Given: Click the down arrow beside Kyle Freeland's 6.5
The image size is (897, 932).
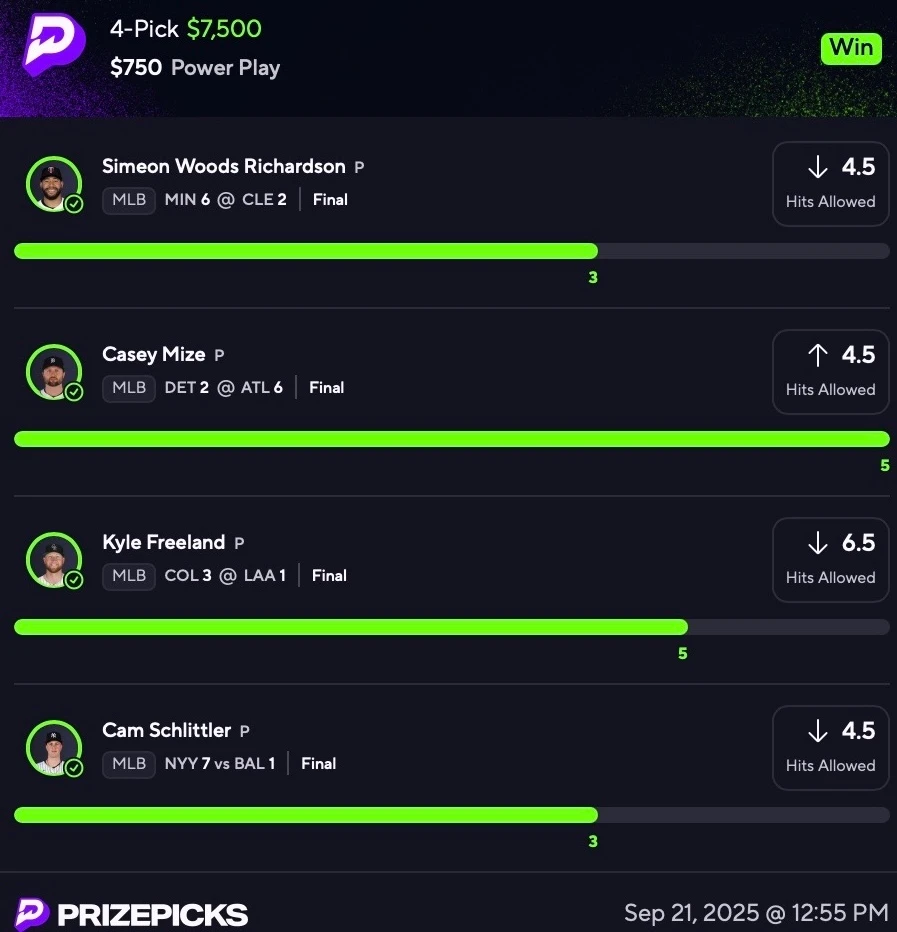Looking at the screenshot, I should coord(818,543).
